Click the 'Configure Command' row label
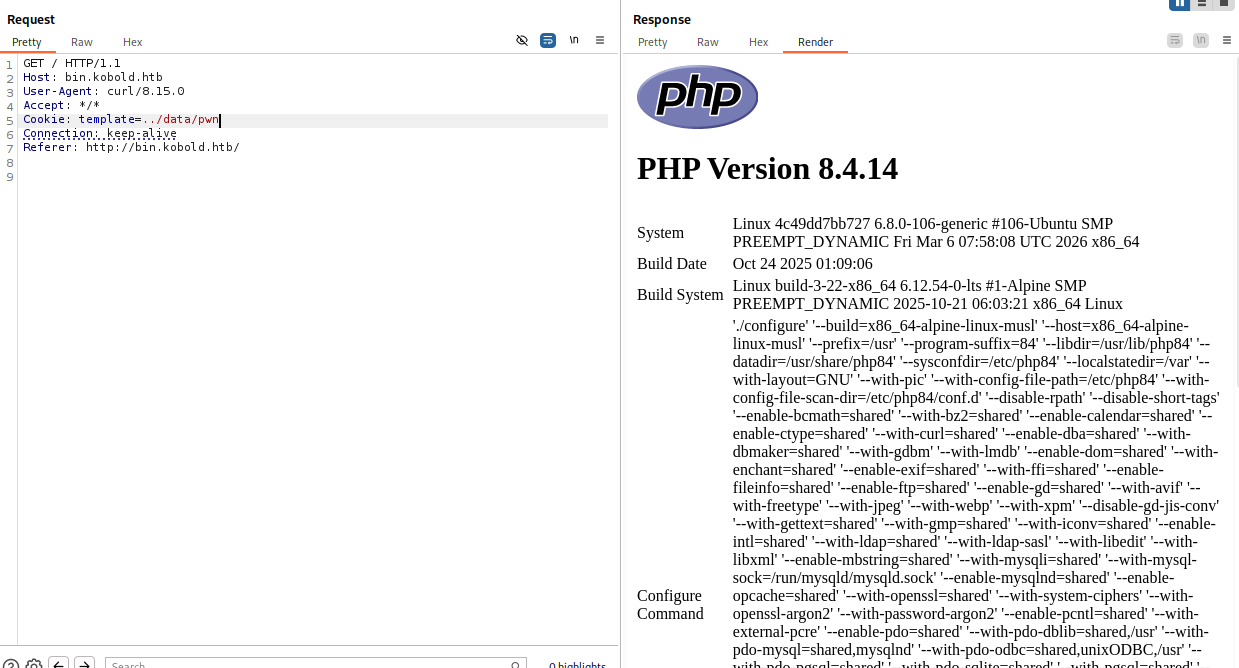Screen dimensions: 1239x668 670,604
